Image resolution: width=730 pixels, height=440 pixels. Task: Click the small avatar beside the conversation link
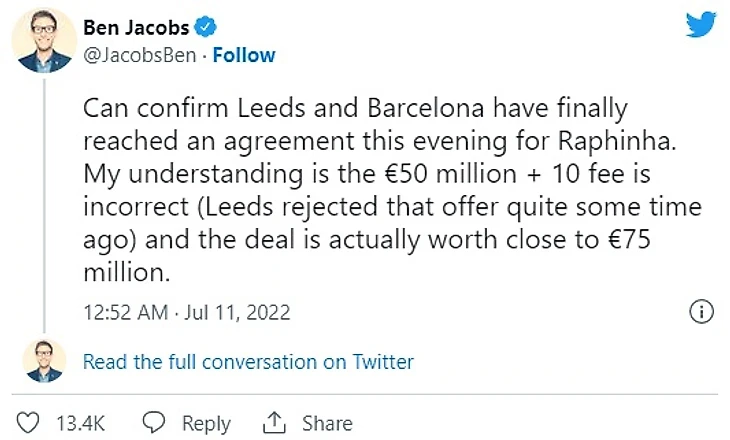(45, 361)
